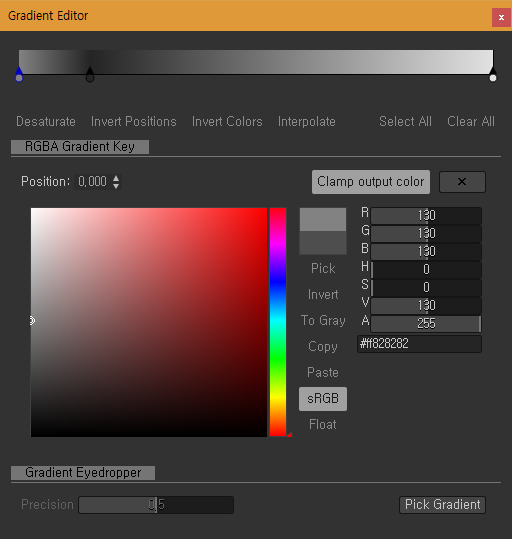Click Desaturate gradient option

46,121
